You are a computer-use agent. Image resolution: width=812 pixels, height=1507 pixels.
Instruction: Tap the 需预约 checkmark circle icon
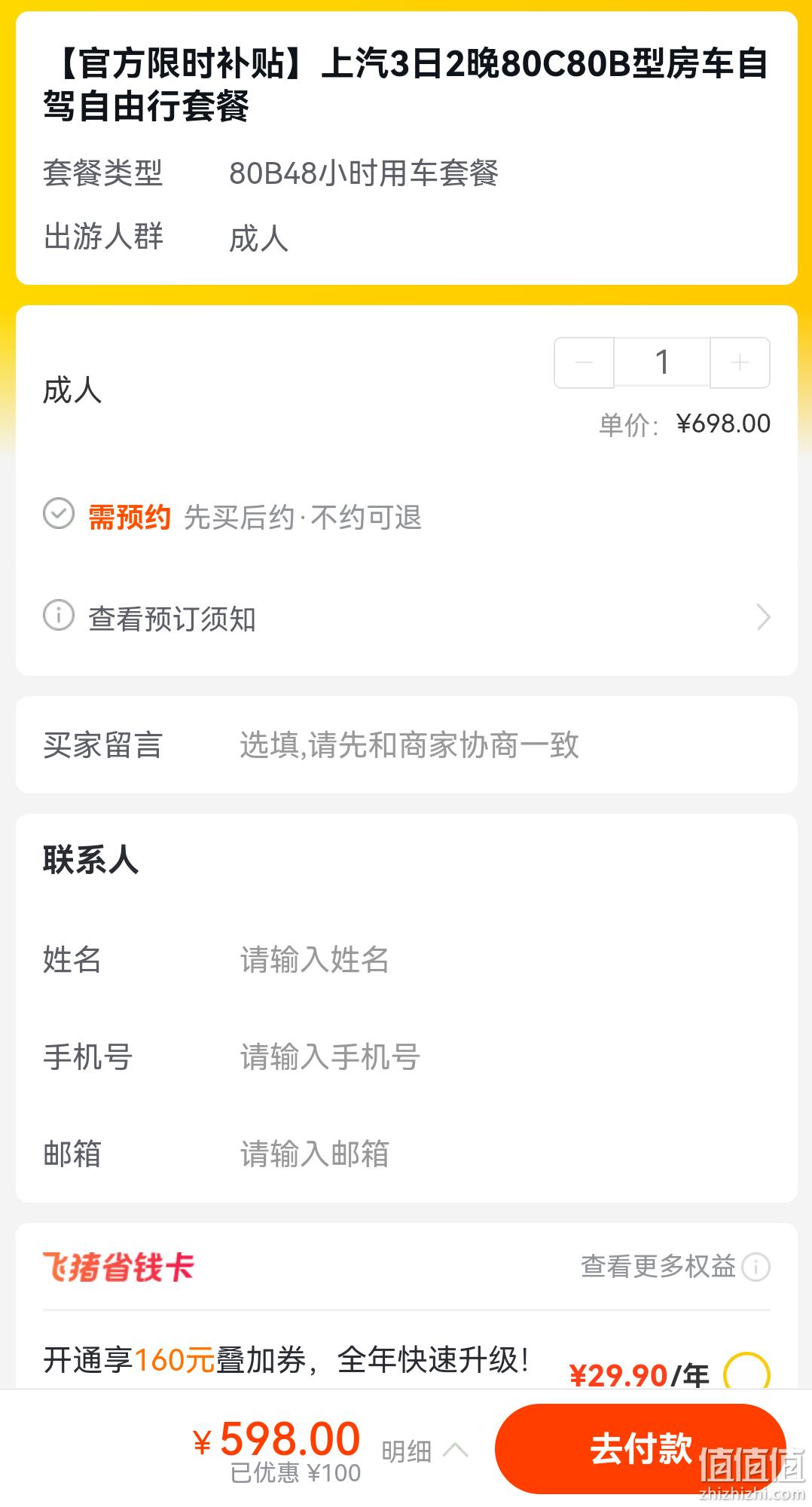[x=59, y=514]
